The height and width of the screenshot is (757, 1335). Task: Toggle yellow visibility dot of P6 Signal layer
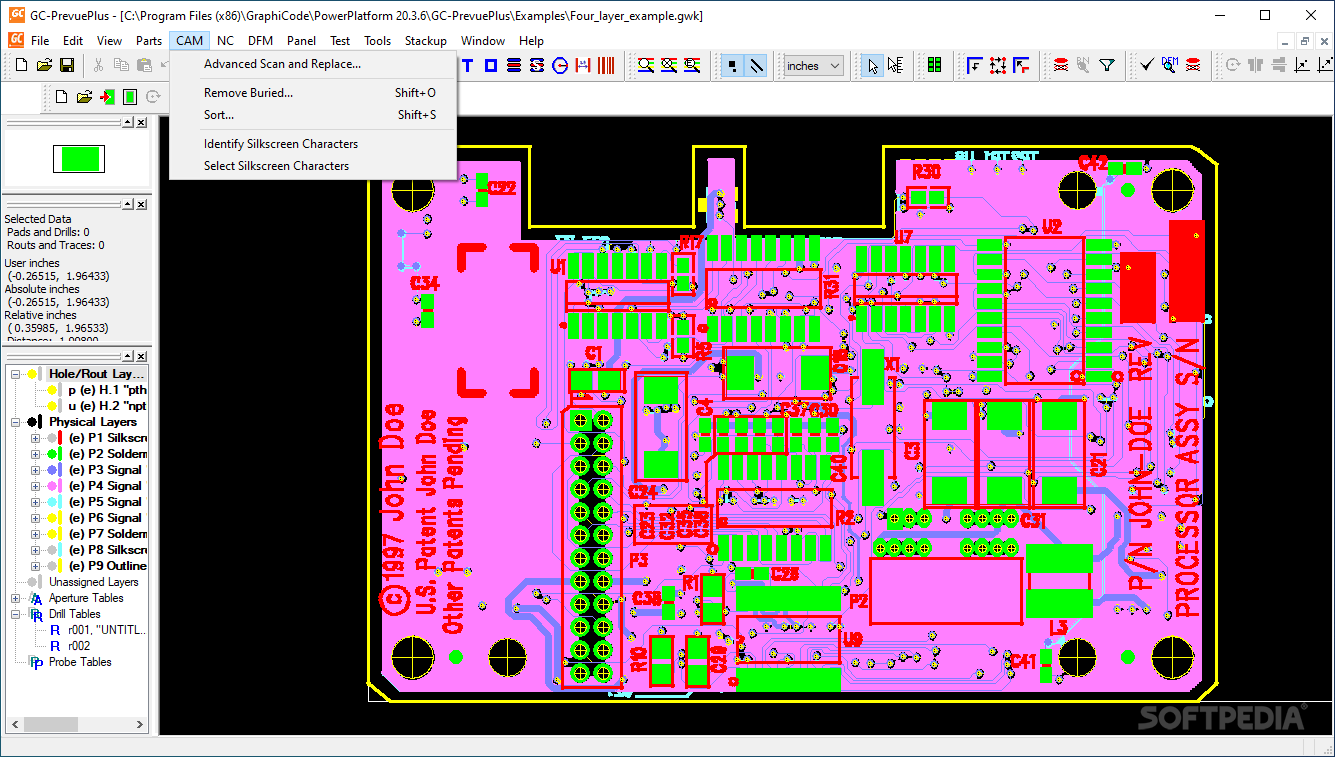52,518
